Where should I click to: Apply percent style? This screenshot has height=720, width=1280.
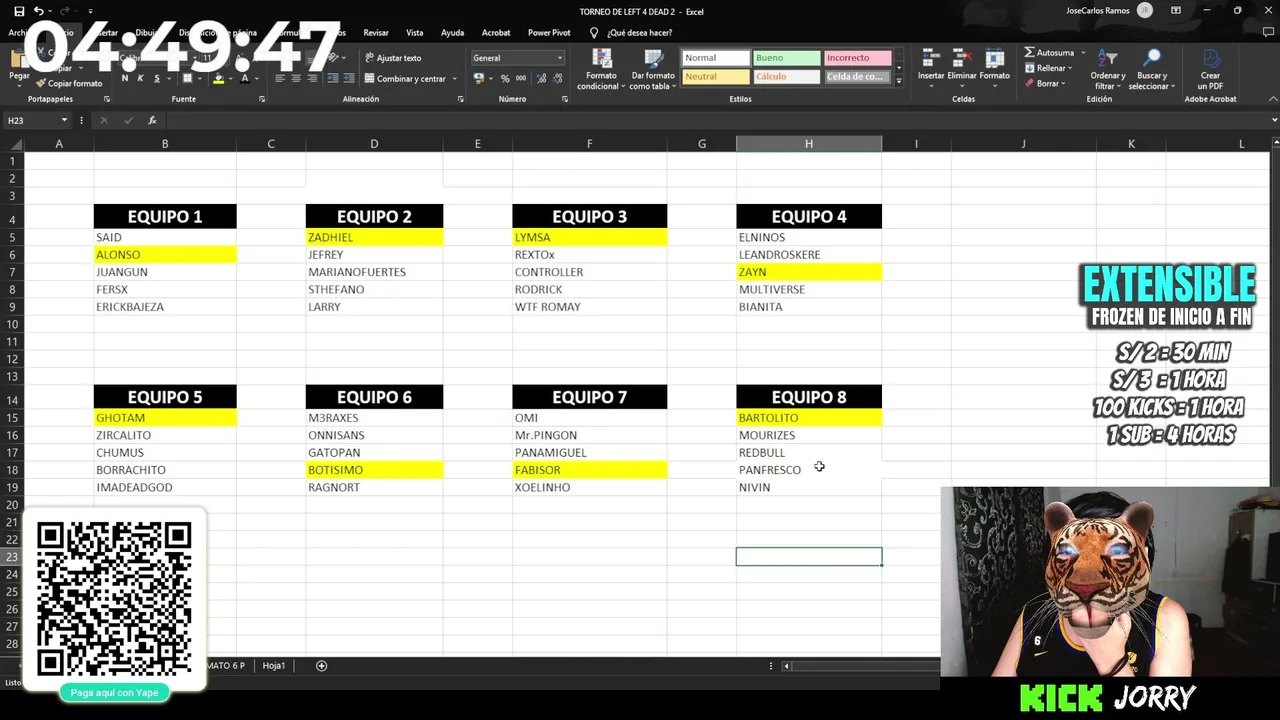pos(505,78)
